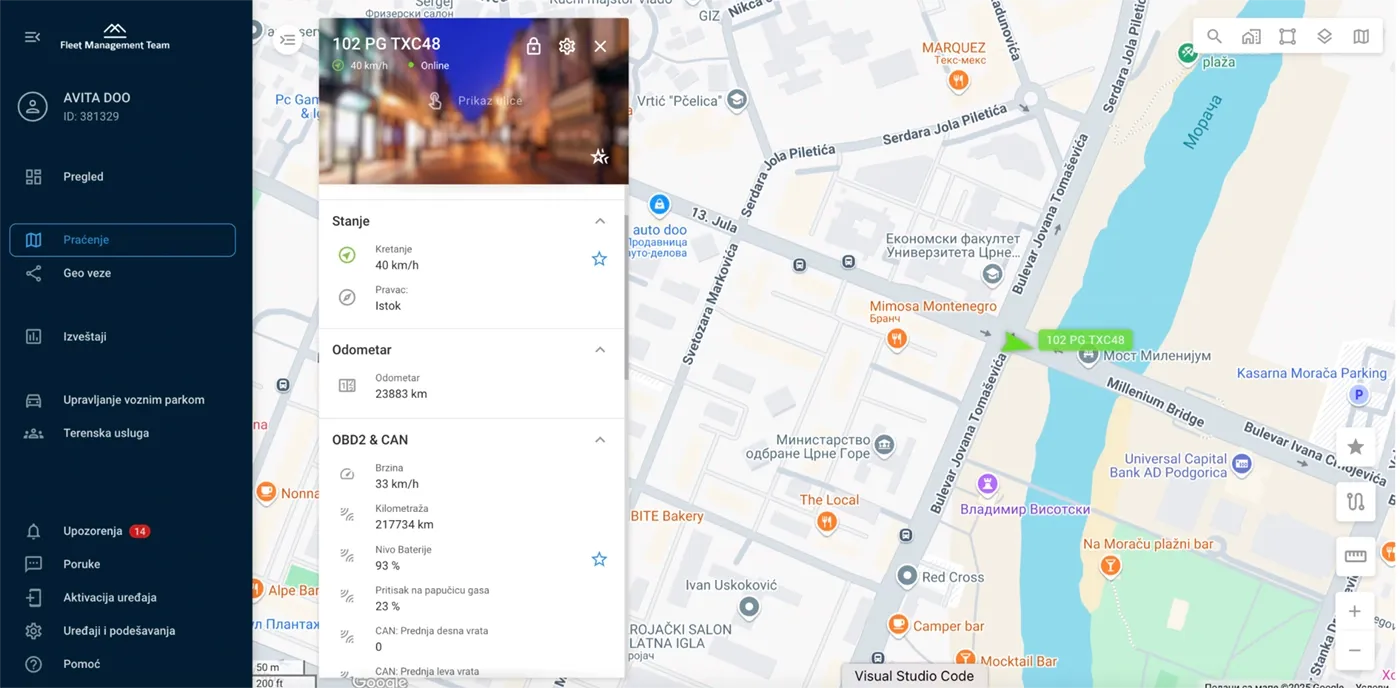Click the Poruke chat bubble icon

coord(33,564)
